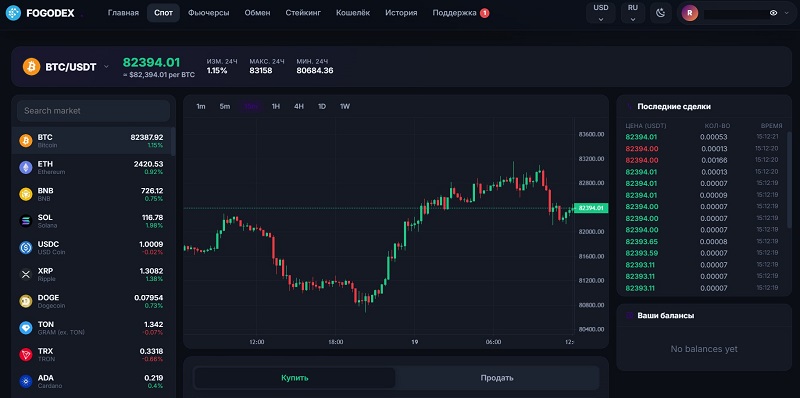Image resolution: width=800 pixels, height=398 pixels.
Task: Select the Спот tab
Action: pos(163,13)
